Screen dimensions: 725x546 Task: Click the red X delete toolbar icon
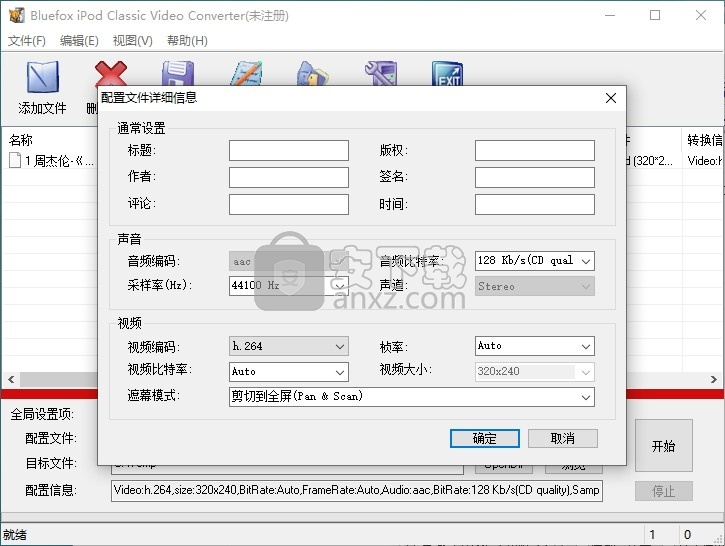[x=110, y=74]
